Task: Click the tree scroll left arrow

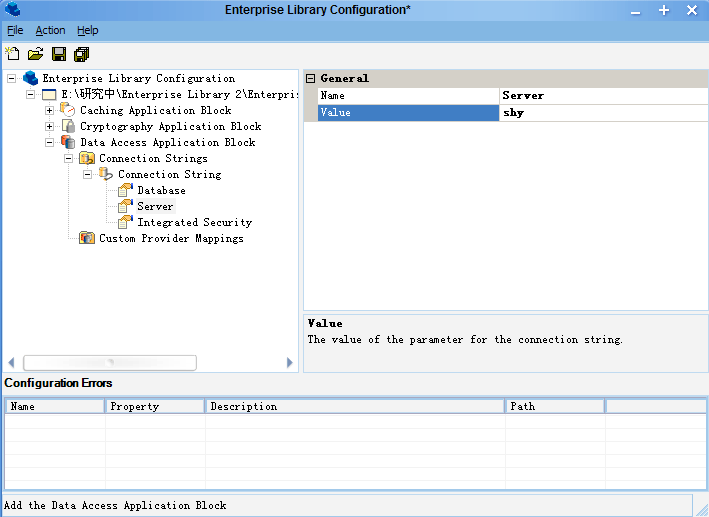Action: 12,362
